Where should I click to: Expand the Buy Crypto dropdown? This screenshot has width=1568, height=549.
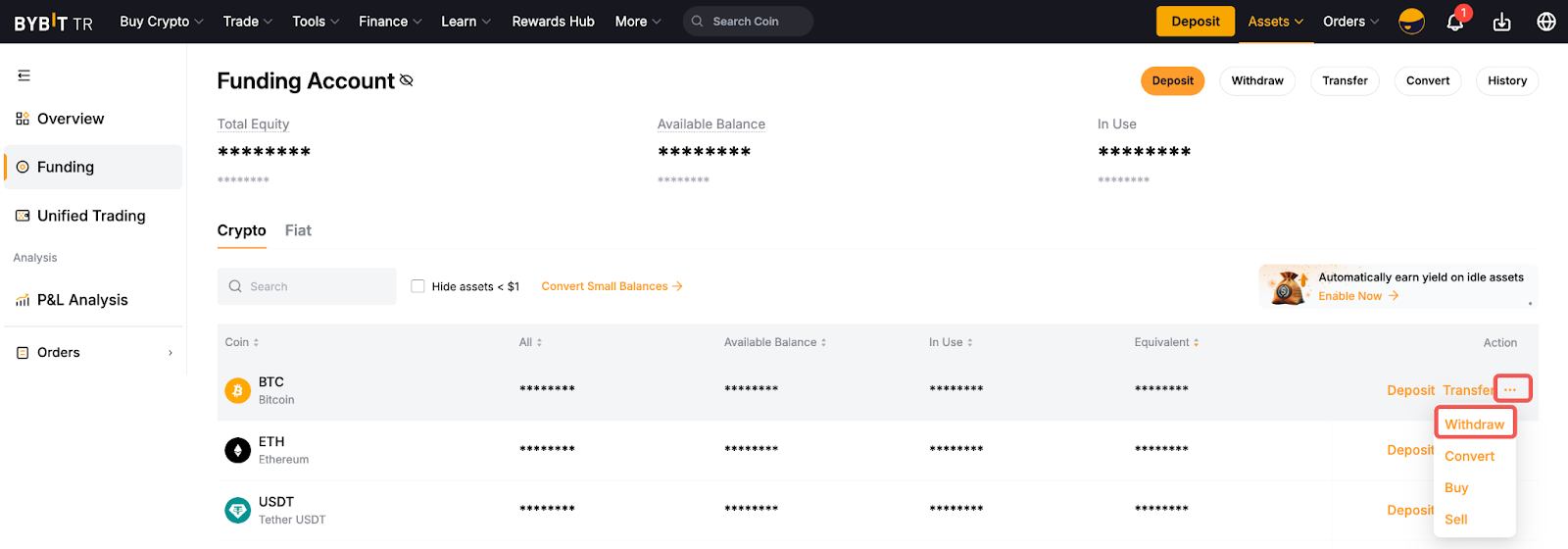tap(161, 22)
